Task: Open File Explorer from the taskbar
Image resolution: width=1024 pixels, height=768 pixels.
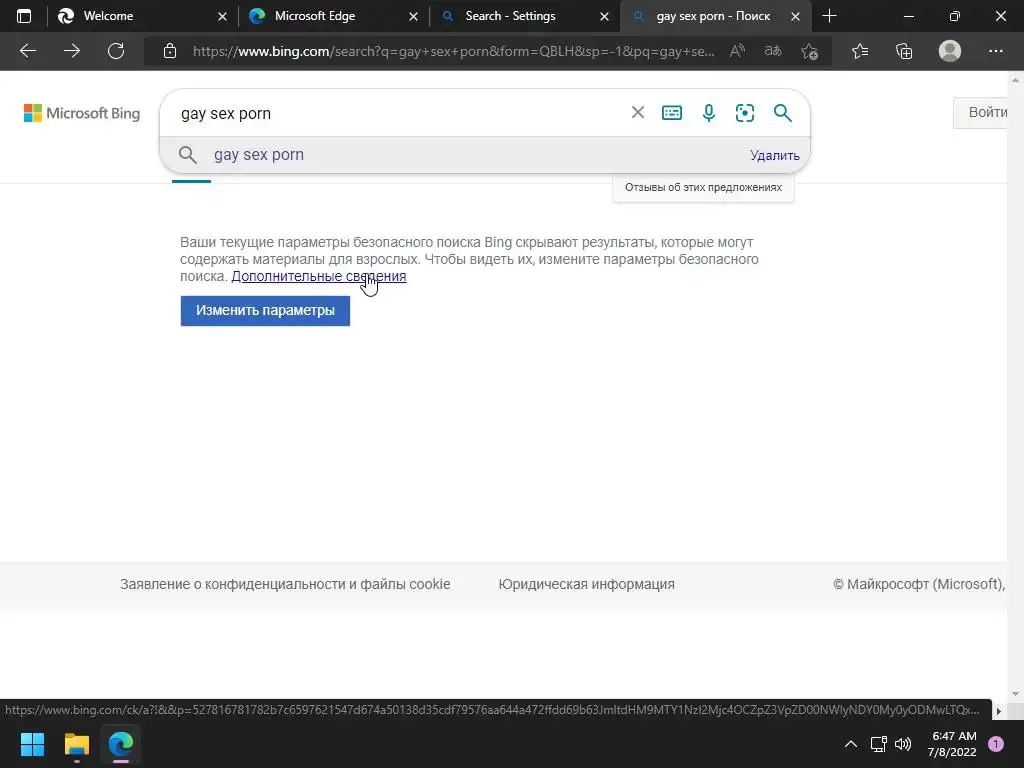Action: tap(76, 744)
